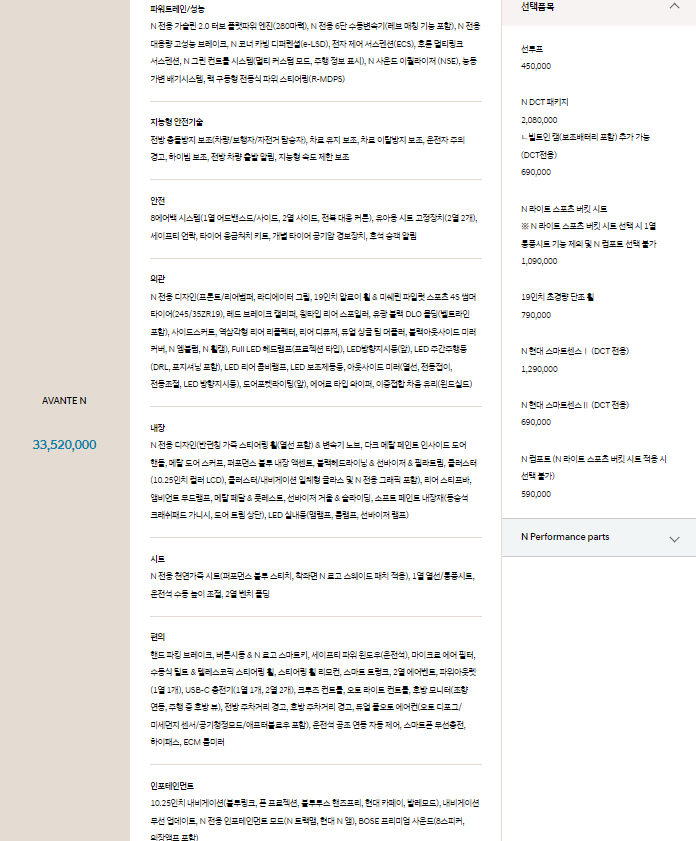Click the 1,290,000 smart sense price

coord(539,369)
